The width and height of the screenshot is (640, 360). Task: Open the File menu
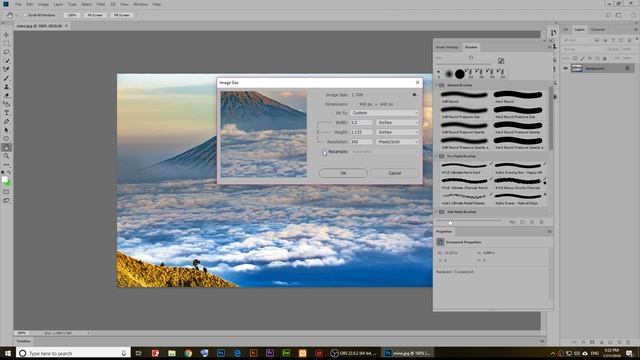[18, 4]
